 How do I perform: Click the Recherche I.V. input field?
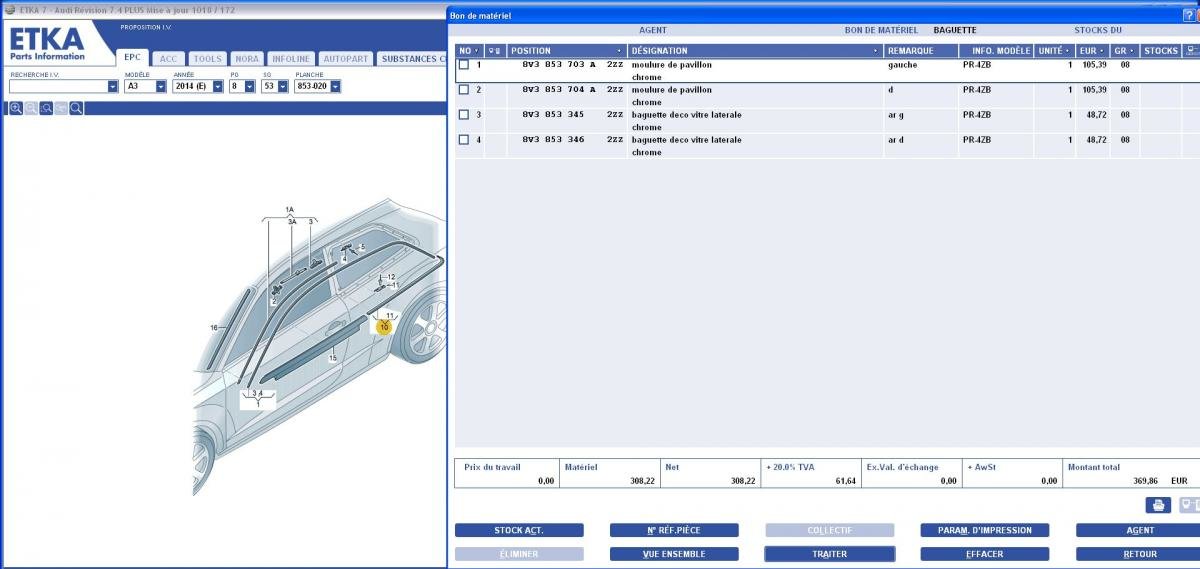coord(57,87)
